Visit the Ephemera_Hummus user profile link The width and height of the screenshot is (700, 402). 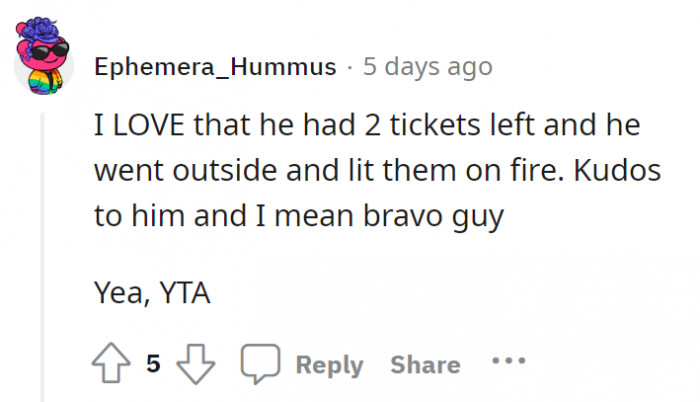[x=215, y=67]
